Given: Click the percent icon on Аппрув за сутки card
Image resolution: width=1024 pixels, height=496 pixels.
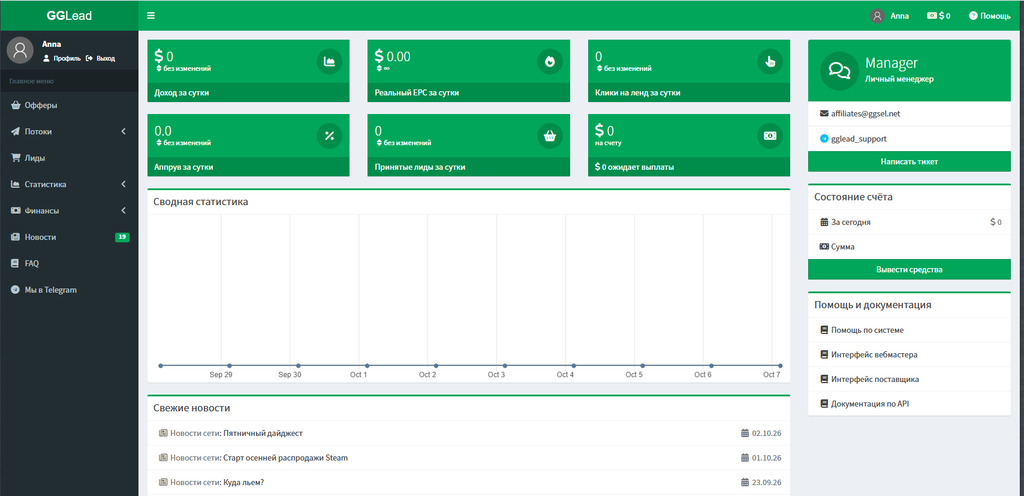Looking at the screenshot, I should [x=329, y=136].
